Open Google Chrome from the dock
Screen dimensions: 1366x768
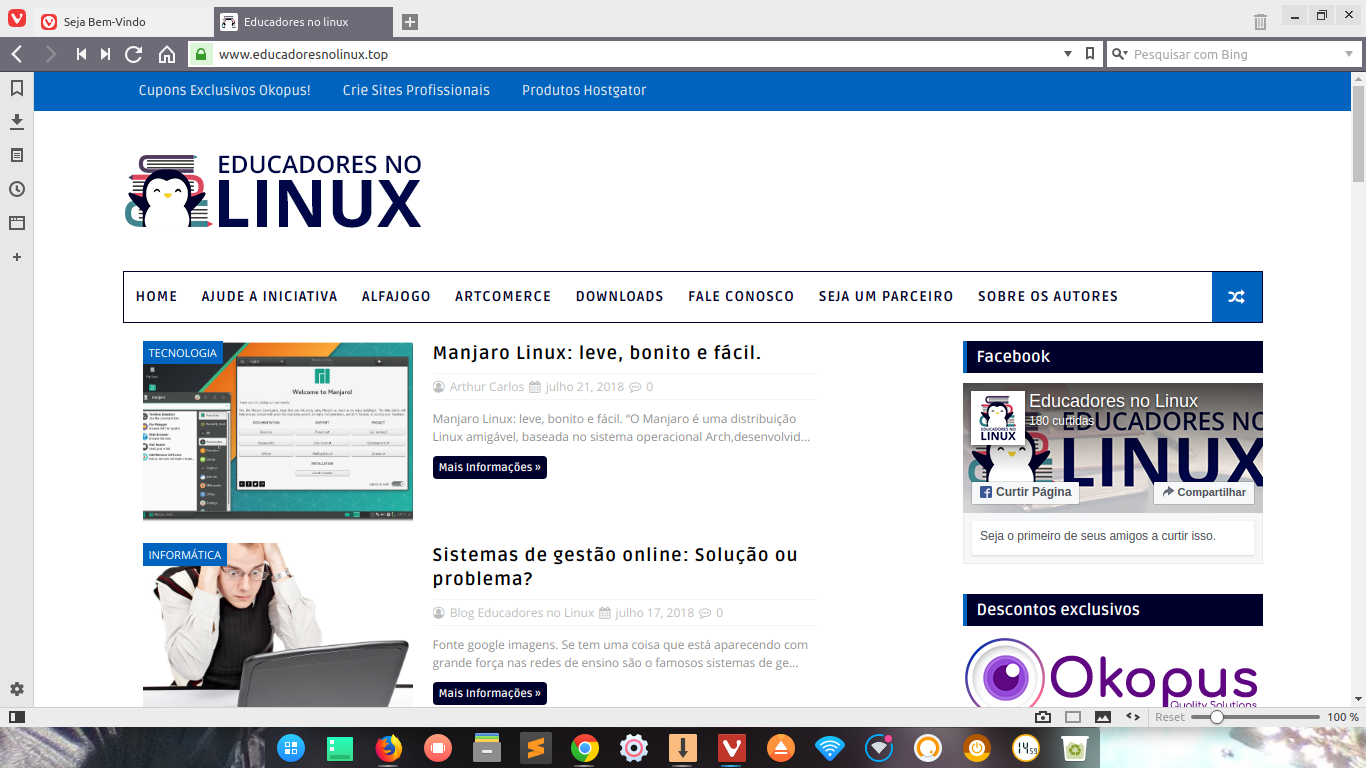click(x=585, y=748)
